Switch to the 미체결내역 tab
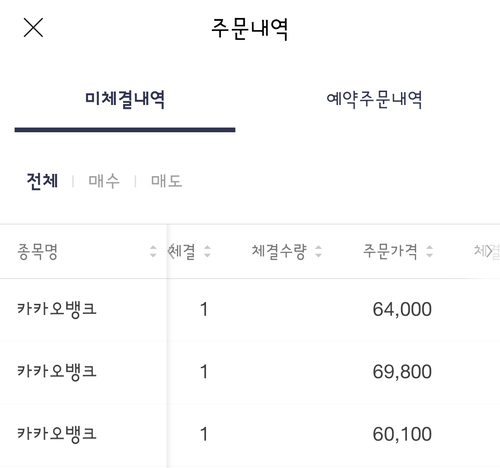Image resolution: width=500 pixels, height=468 pixels. (x=125, y=99)
